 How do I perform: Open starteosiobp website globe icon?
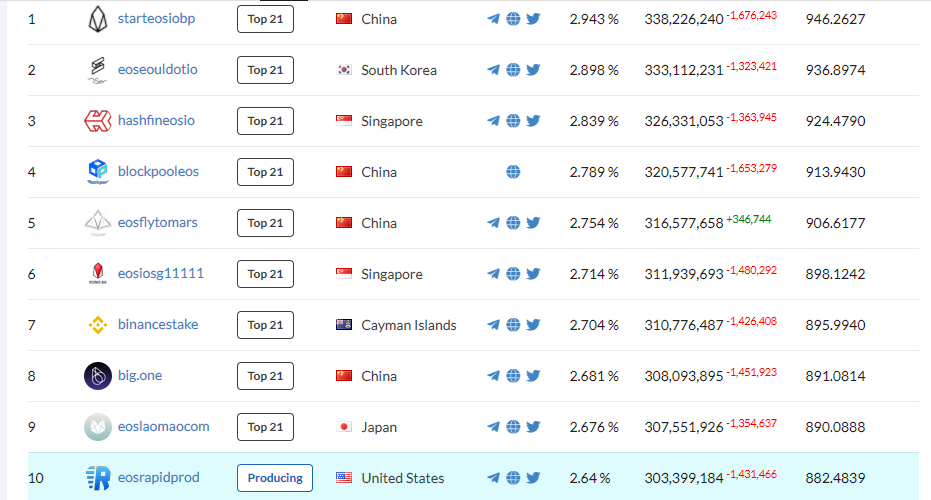(514, 19)
